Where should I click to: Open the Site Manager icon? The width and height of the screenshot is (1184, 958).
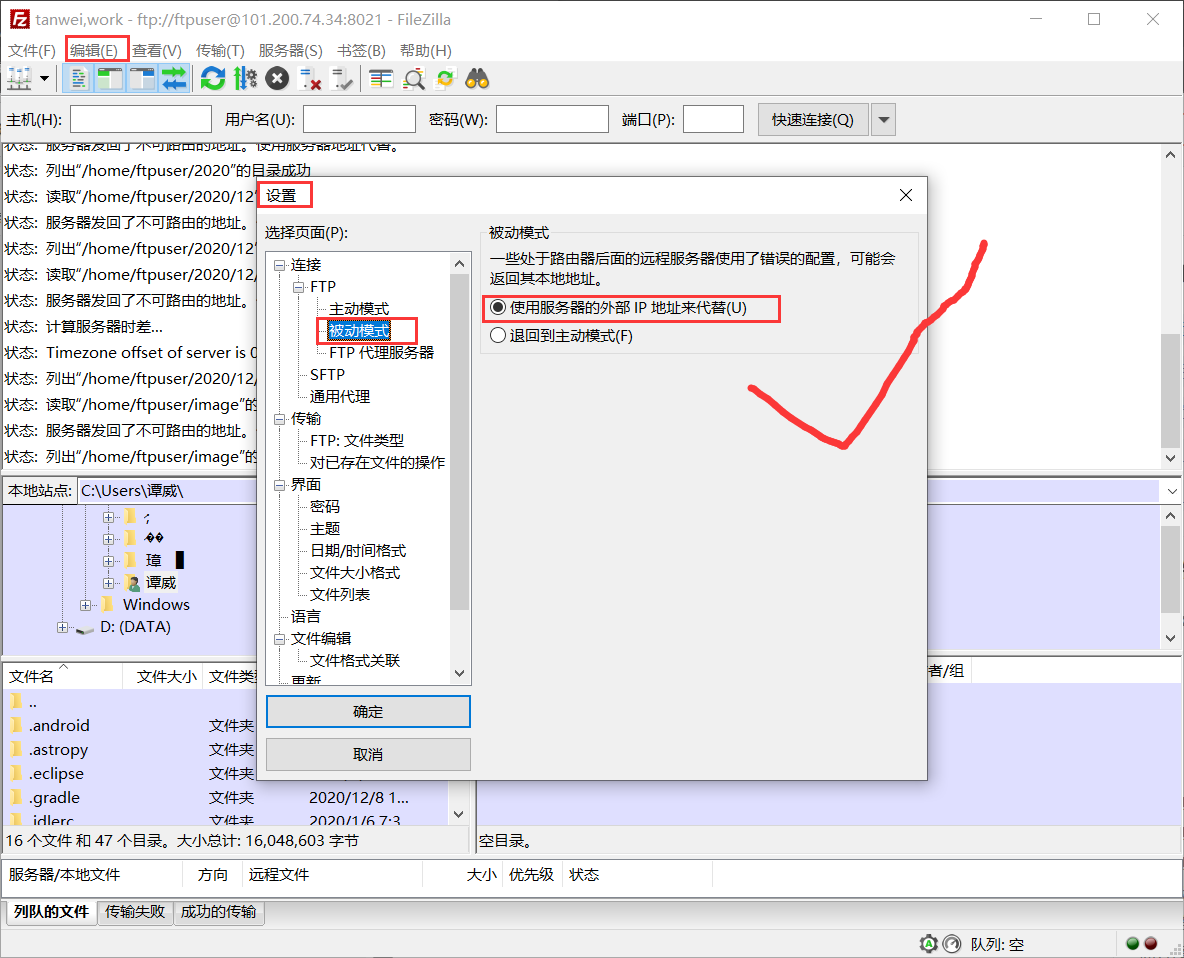pyautogui.click(x=19, y=79)
